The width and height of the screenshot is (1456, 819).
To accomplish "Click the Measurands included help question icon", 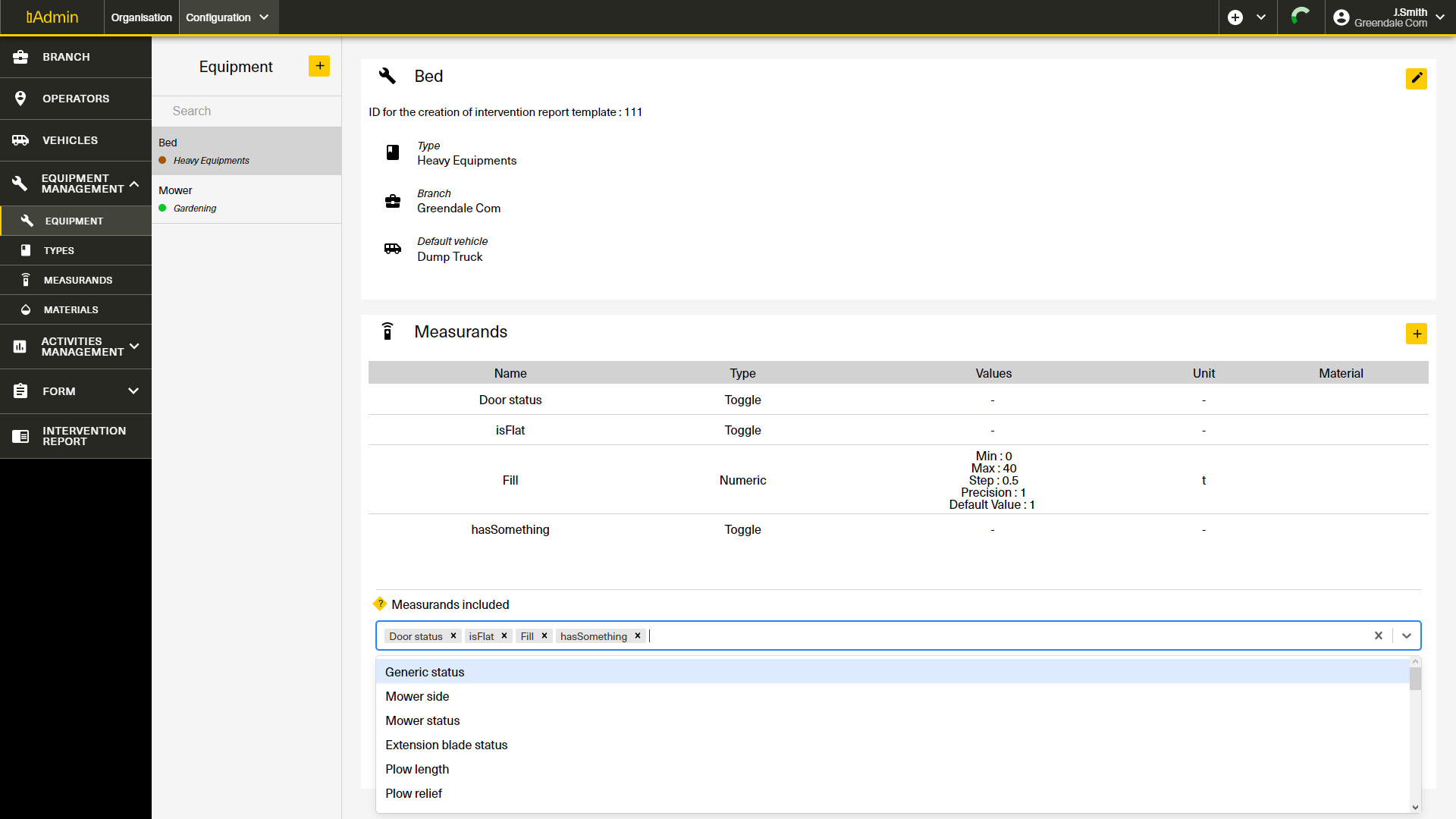I will (x=380, y=604).
